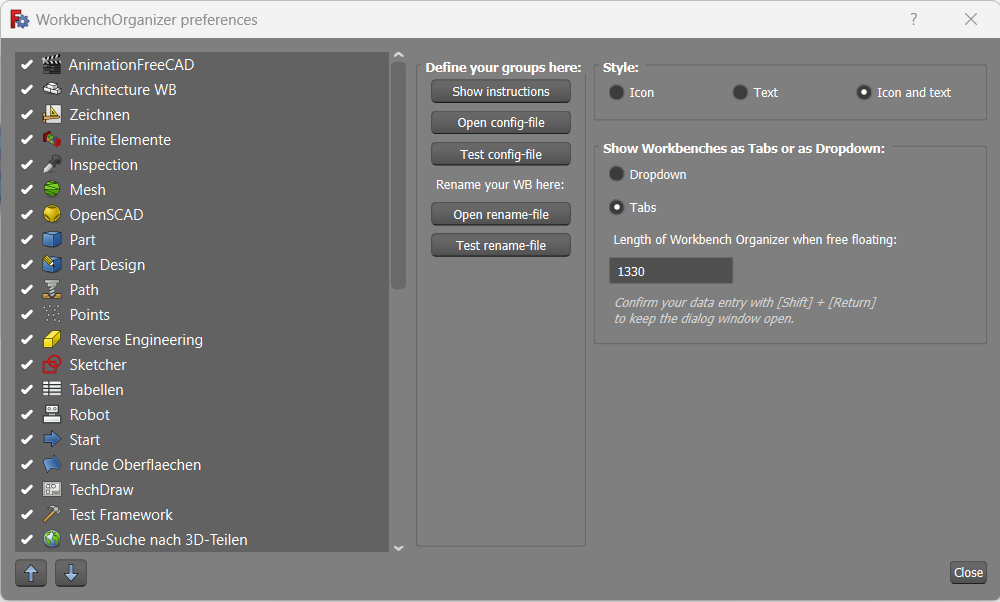Click the scrollbar up arrow
The height and width of the screenshot is (602, 1000).
click(x=399, y=55)
